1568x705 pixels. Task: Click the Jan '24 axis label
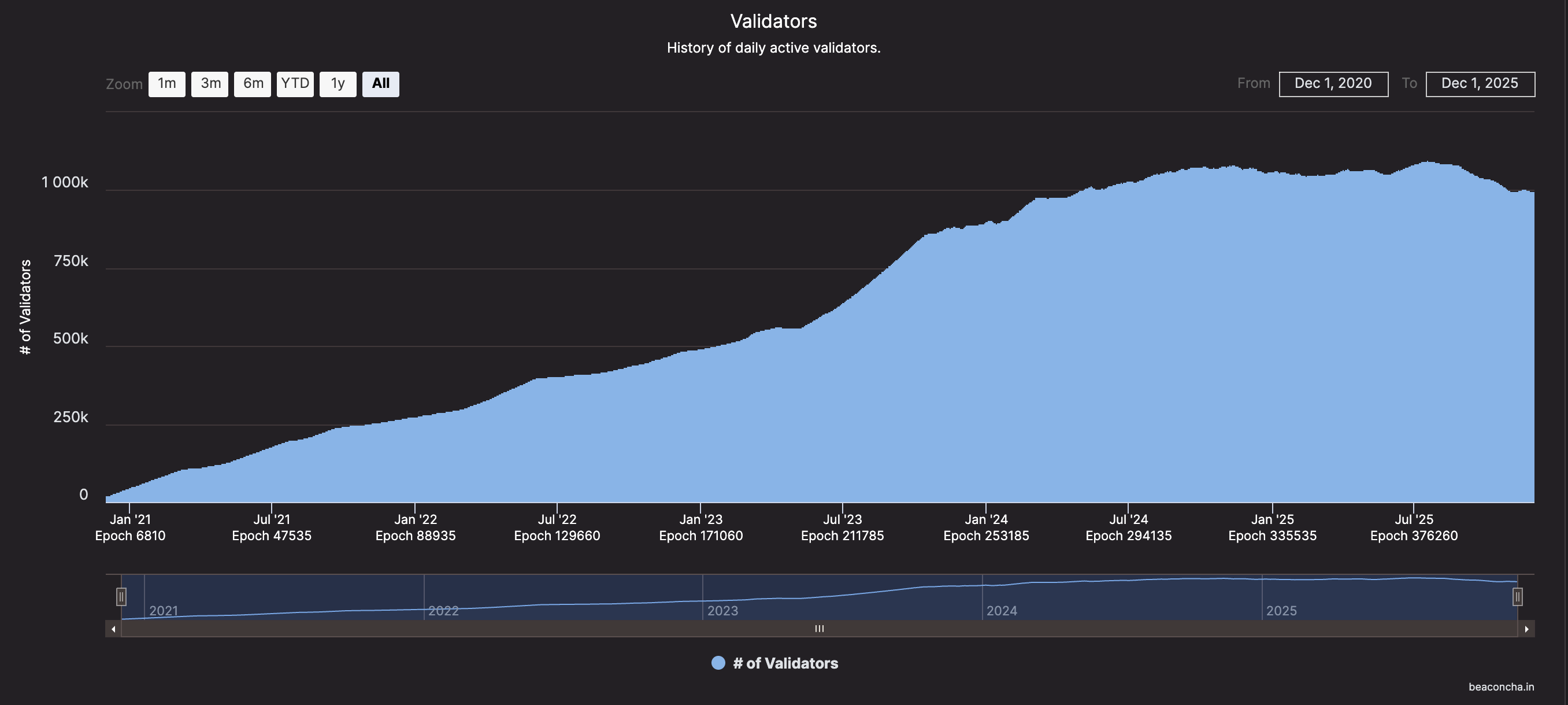point(986,519)
